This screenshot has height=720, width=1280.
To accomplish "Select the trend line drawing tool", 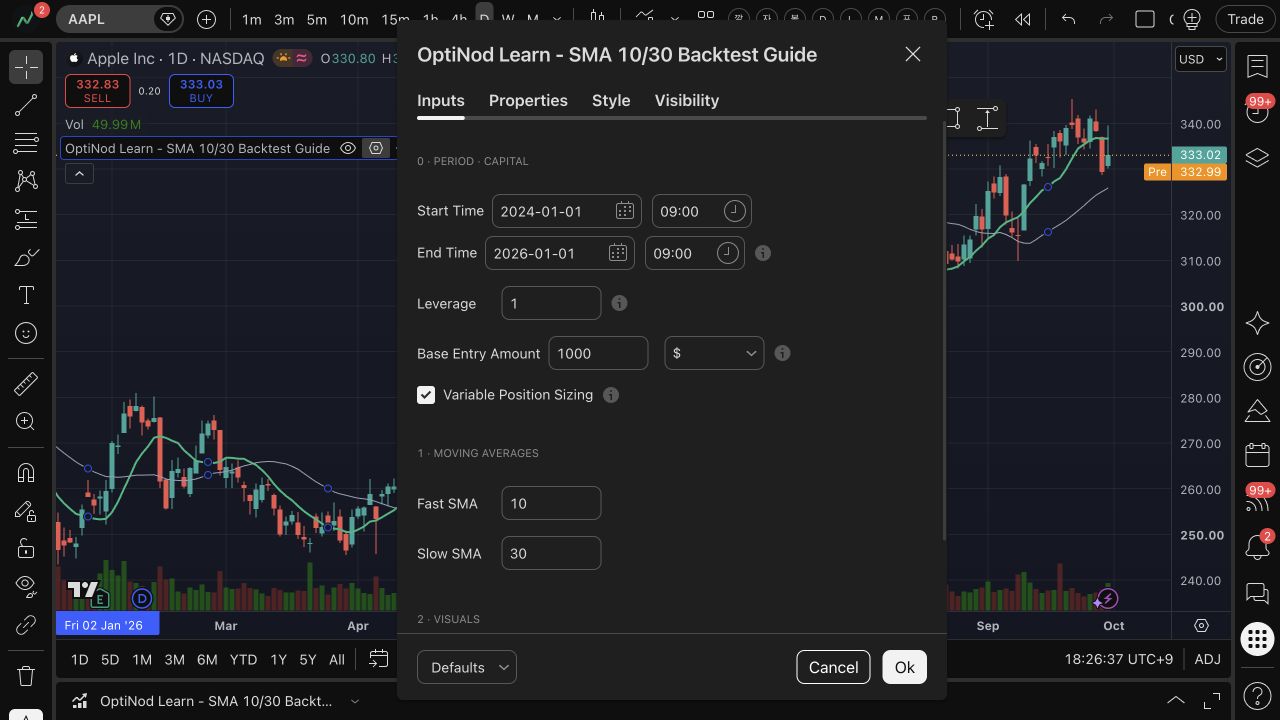I will pos(26,105).
